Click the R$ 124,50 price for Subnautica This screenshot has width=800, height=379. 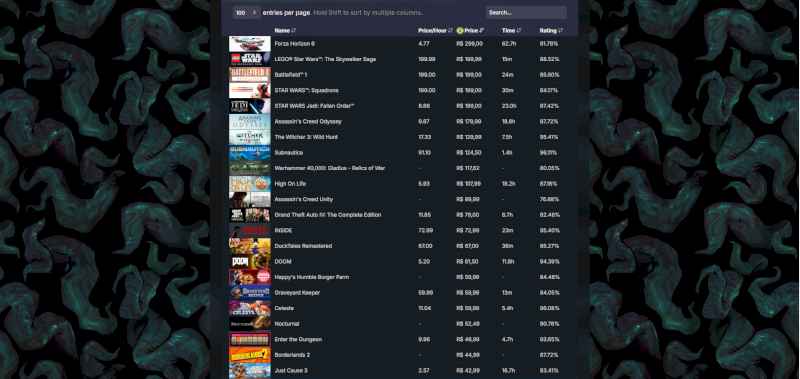(x=469, y=153)
